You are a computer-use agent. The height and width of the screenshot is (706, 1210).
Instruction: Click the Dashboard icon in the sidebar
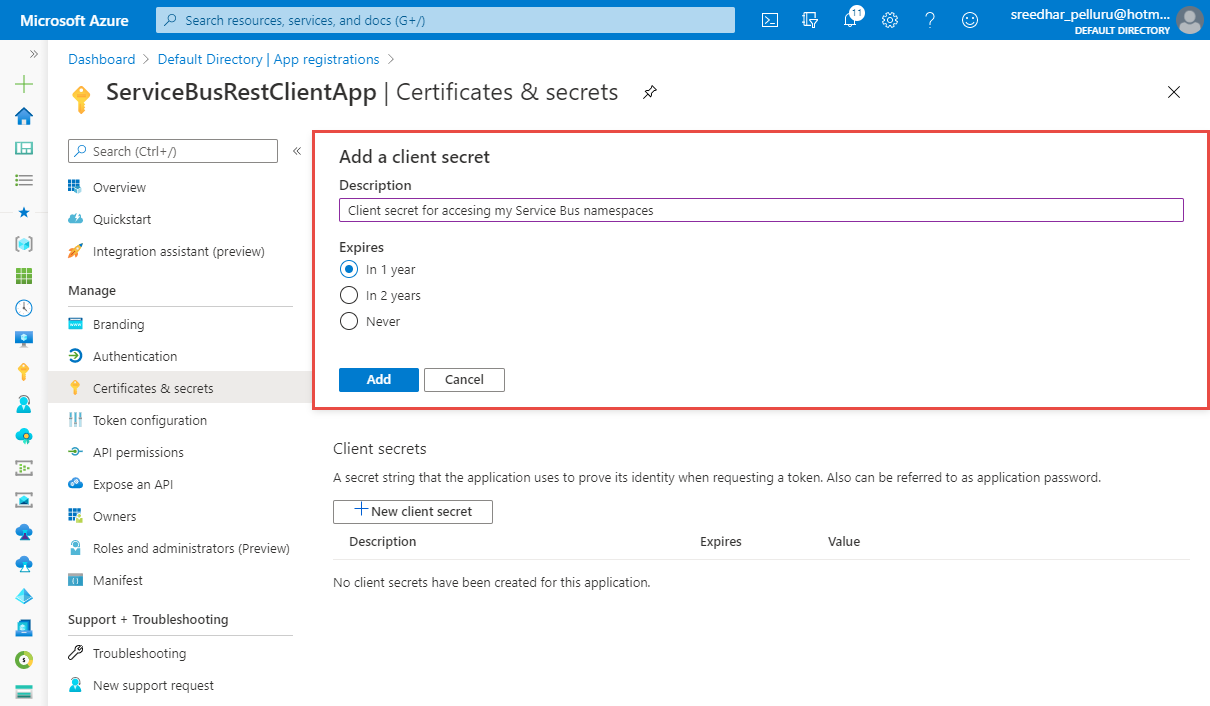pos(23,148)
